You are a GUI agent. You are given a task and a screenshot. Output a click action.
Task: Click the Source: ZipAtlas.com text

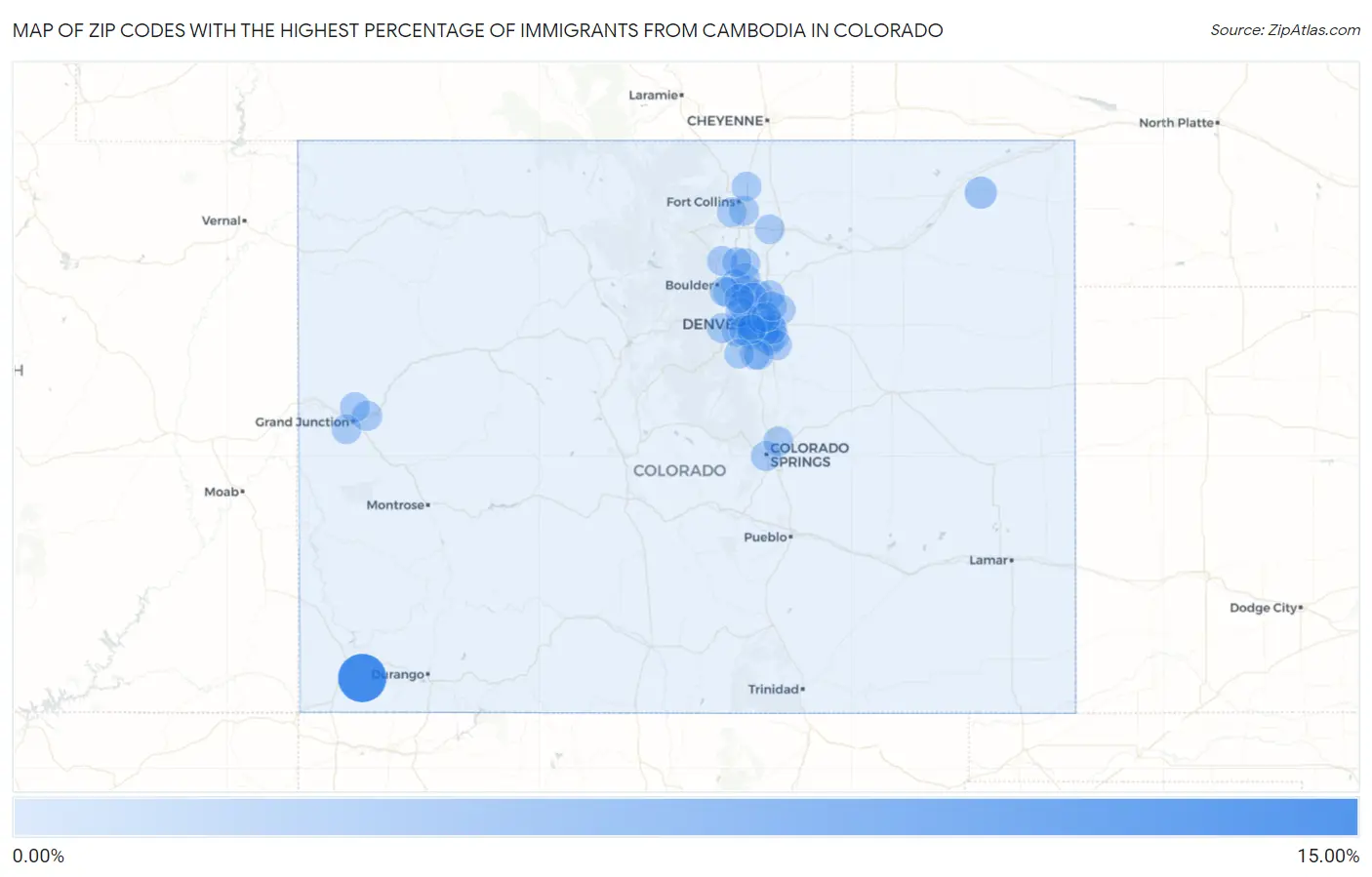[x=1285, y=30]
